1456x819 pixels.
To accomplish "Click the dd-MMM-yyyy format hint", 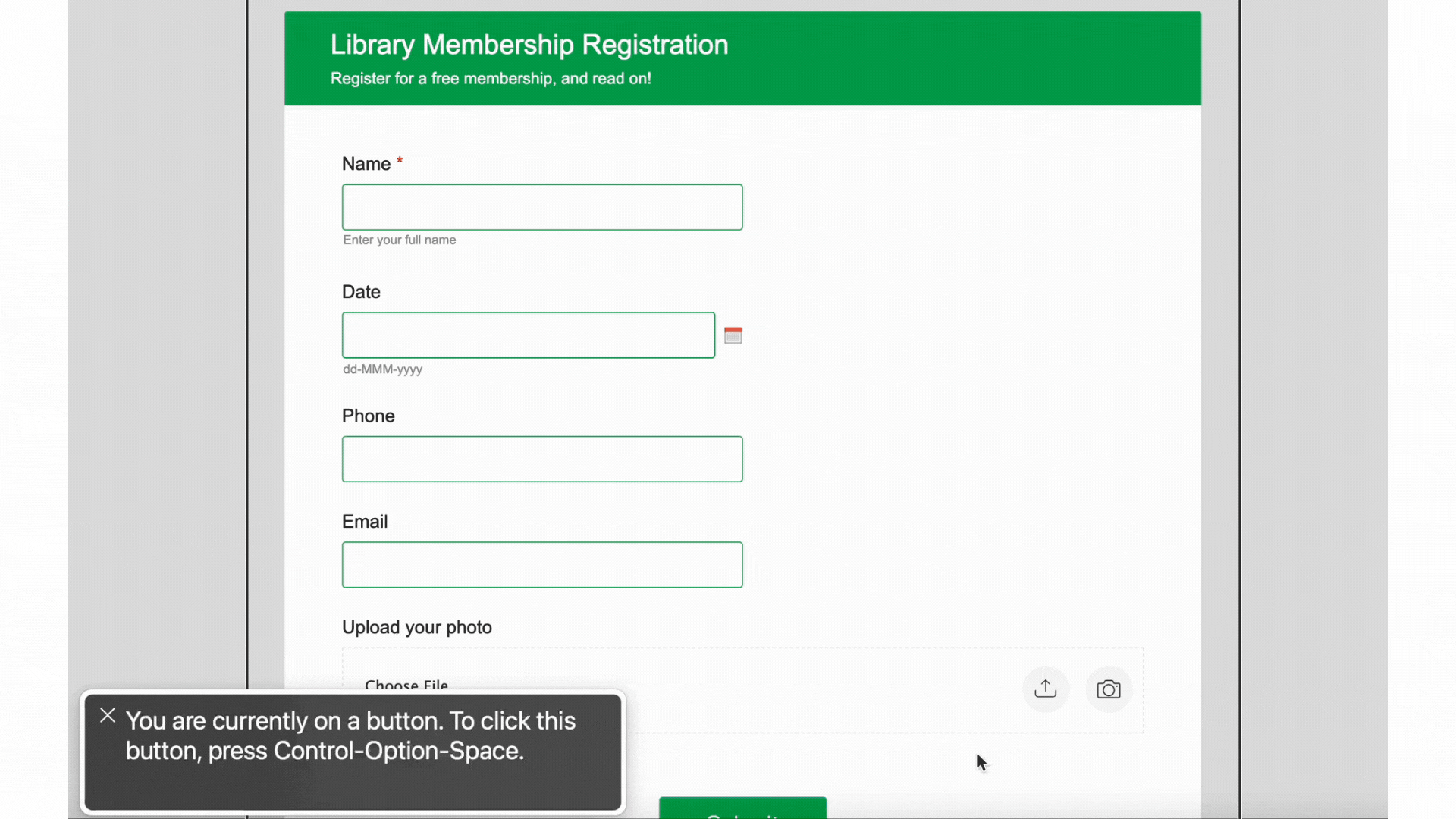I will click(382, 369).
